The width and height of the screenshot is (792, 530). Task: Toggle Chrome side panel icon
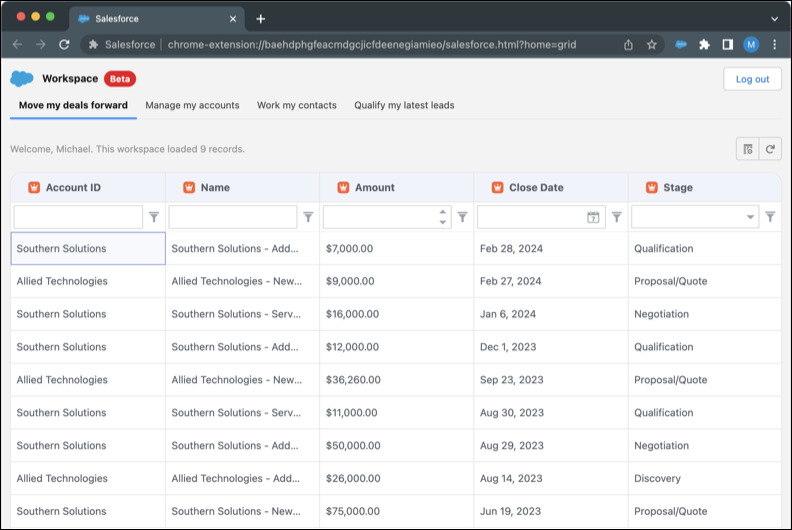[727, 44]
